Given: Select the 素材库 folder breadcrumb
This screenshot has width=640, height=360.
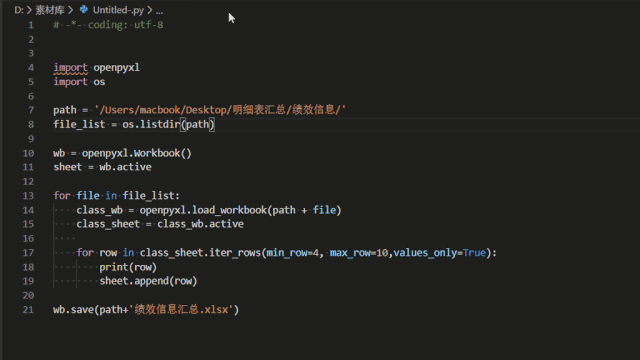Looking at the screenshot, I should pos(49,10).
